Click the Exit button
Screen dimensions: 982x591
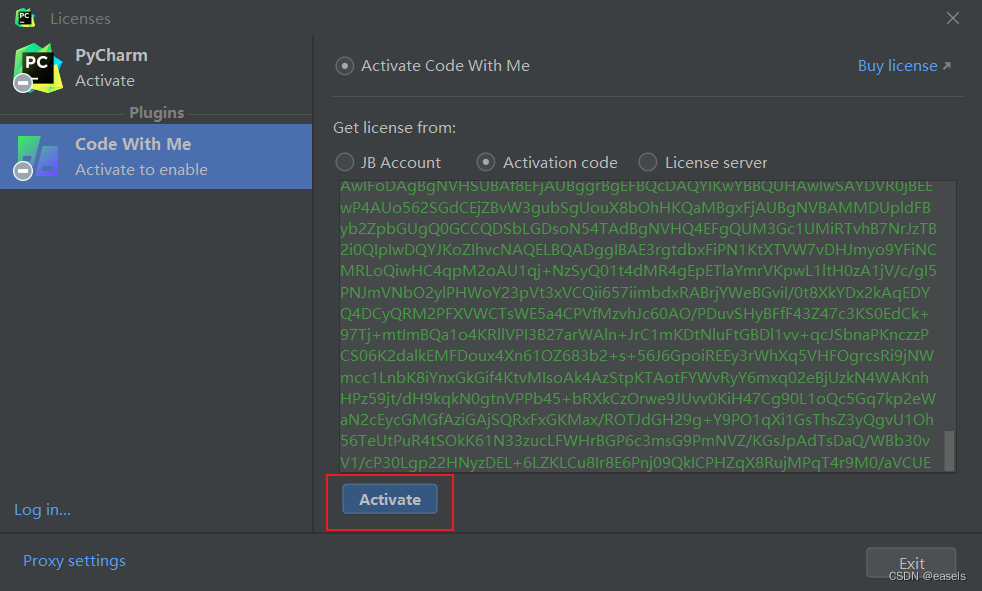tap(910, 562)
